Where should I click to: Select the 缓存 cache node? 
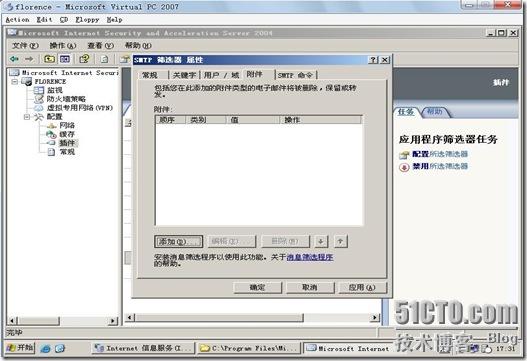pos(67,134)
